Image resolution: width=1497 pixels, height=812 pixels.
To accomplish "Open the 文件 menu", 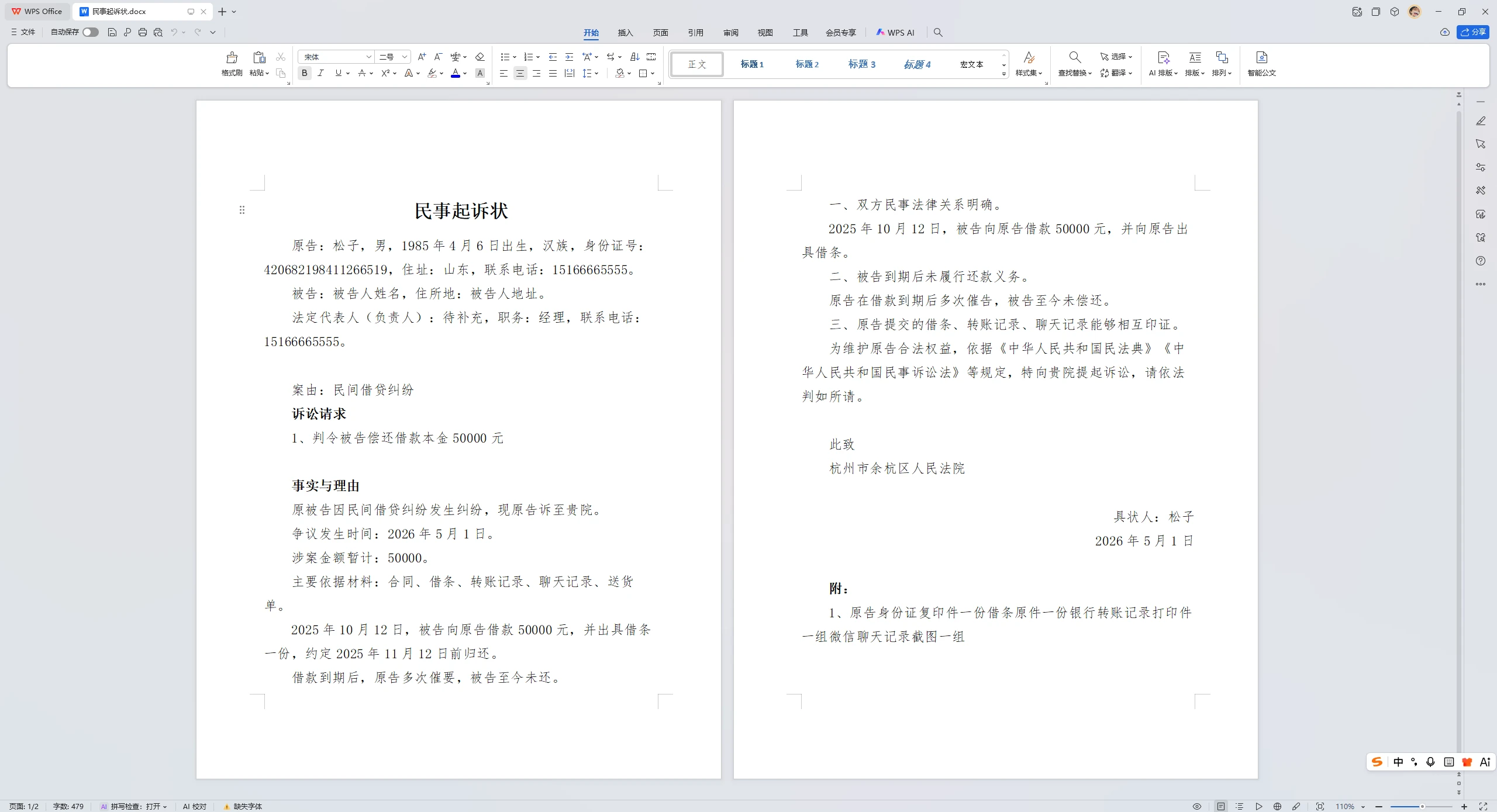I will click(x=23, y=32).
